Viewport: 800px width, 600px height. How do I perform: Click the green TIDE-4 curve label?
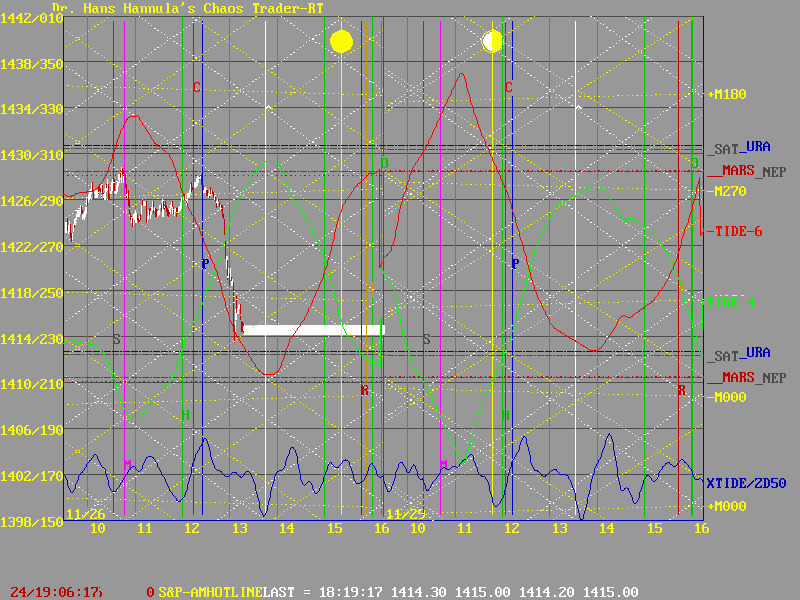click(731, 303)
